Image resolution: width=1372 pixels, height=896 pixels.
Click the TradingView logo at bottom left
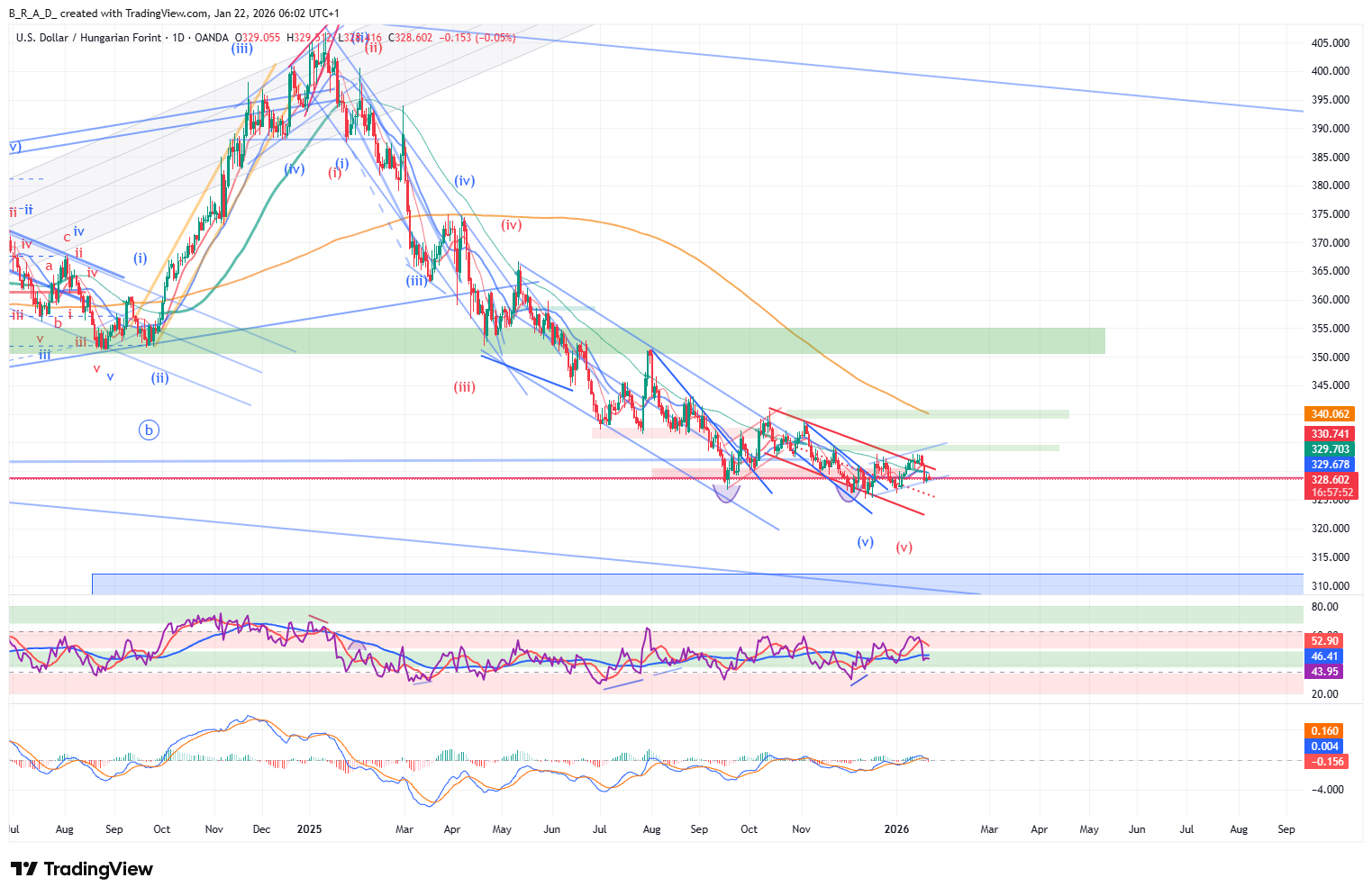pos(82,869)
